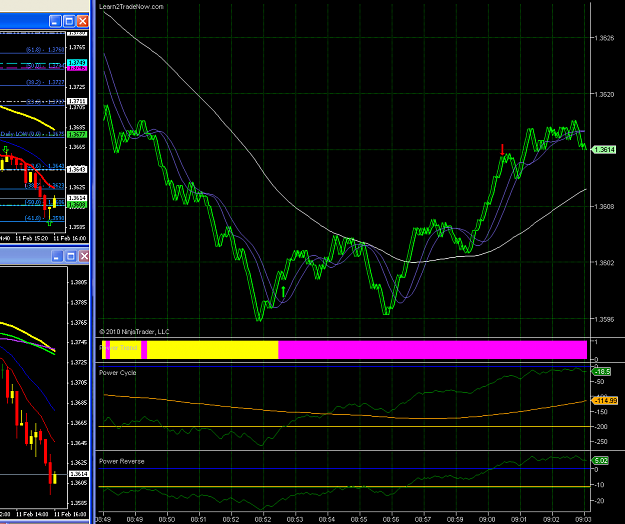
Task: Click the 09:00 time label
Action: tap(487, 520)
